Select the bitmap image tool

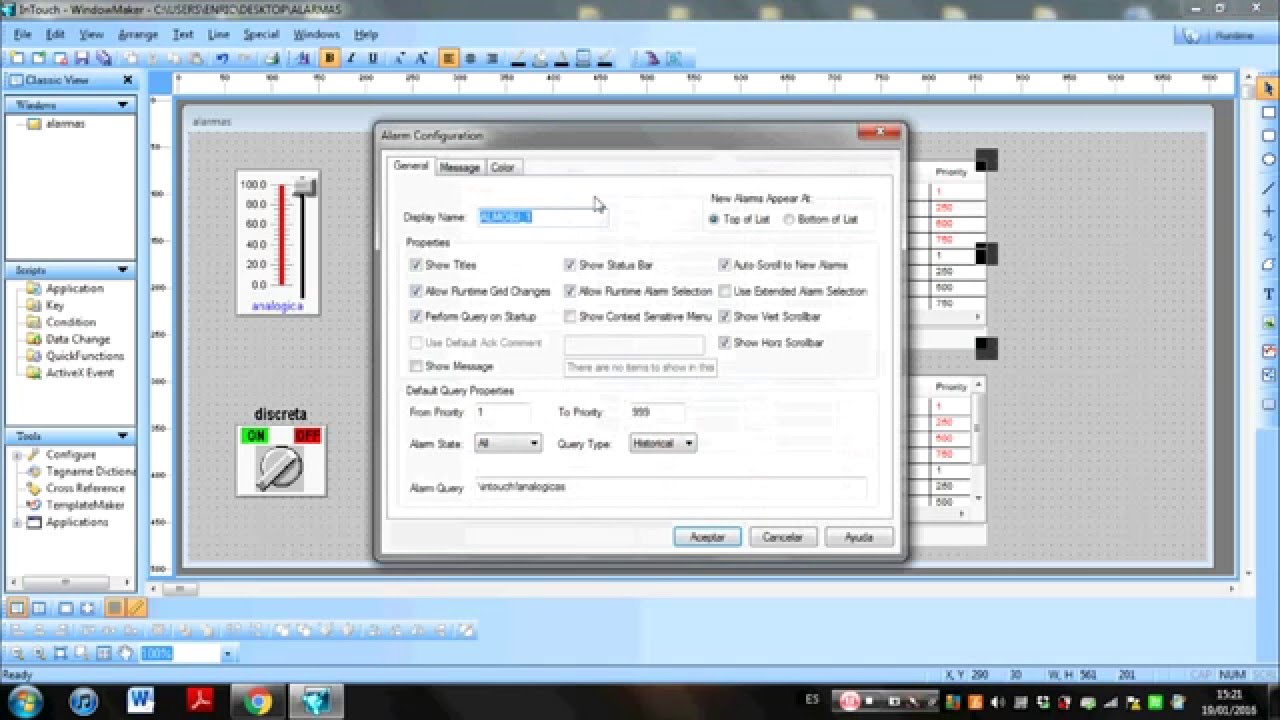click(x=1269, y=323)
